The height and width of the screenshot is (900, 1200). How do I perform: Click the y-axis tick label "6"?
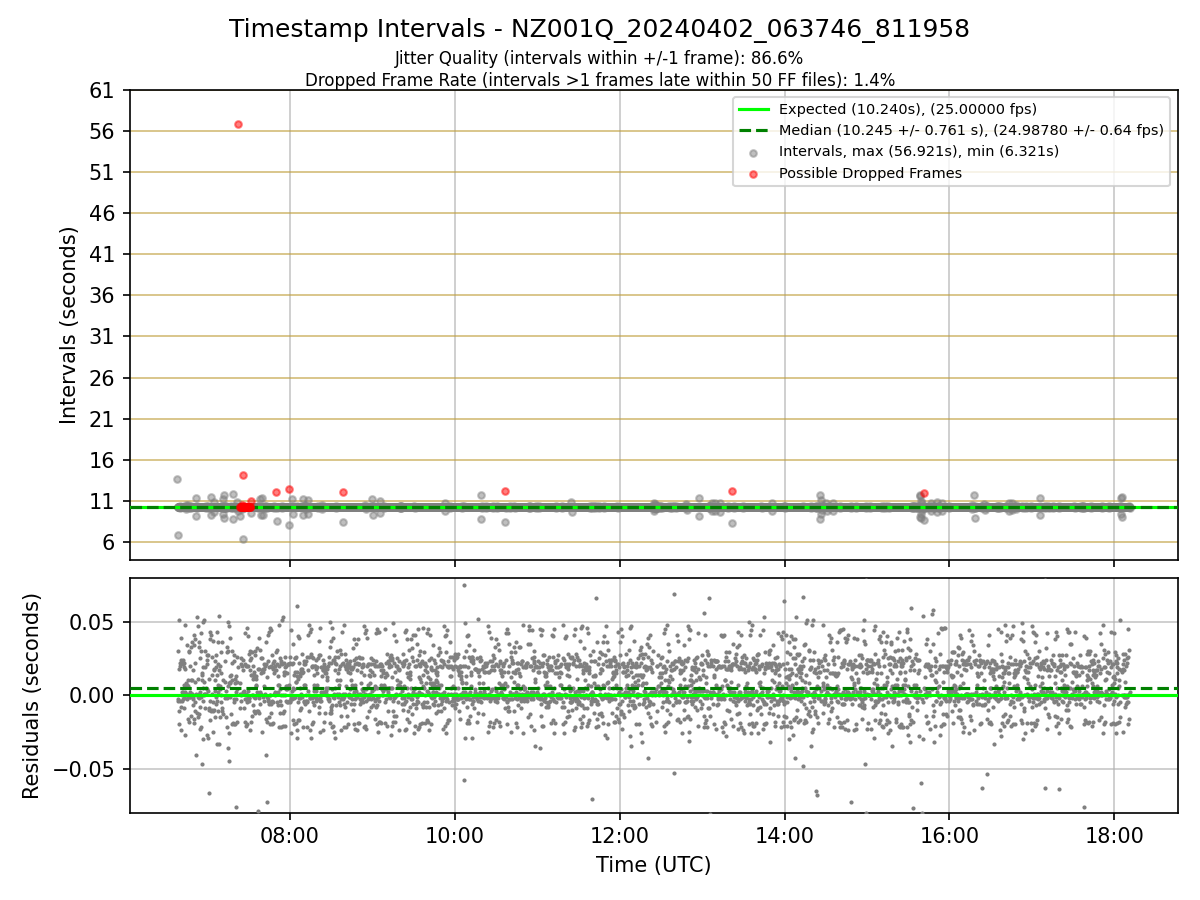click(109, 543)
